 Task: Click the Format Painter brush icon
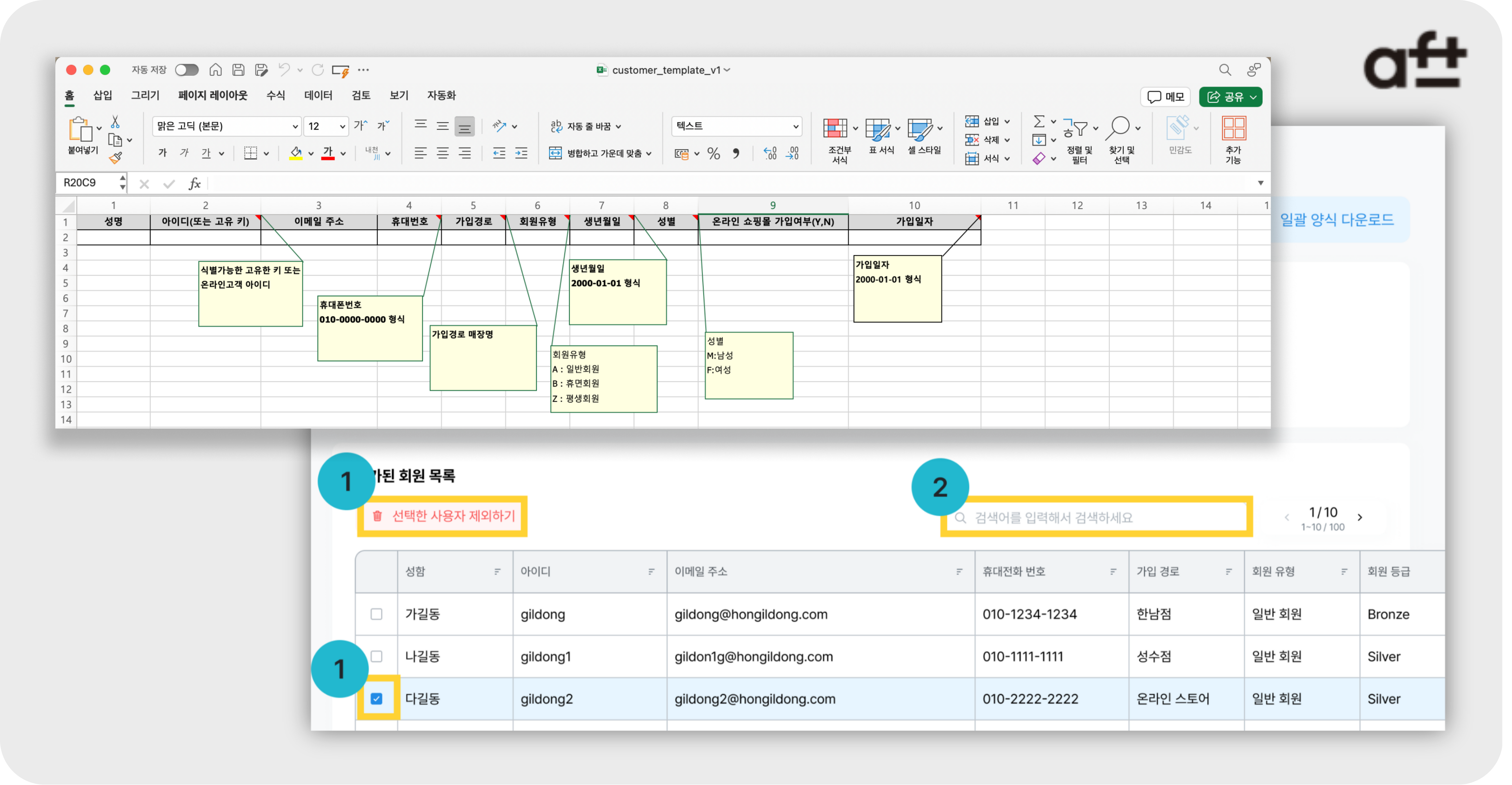[x=116, y=158]
